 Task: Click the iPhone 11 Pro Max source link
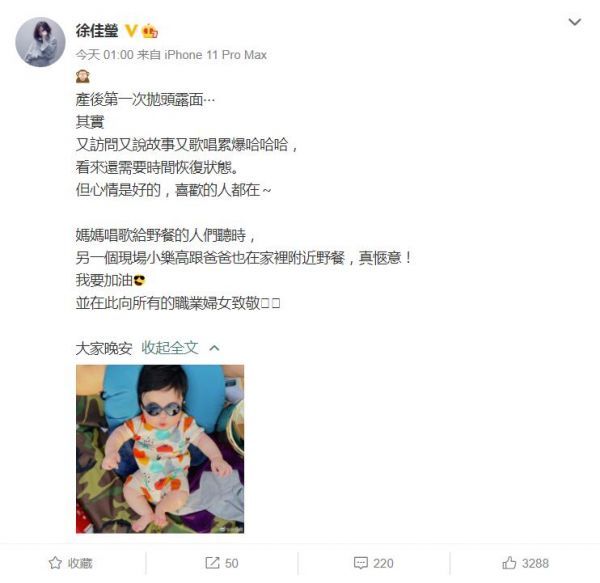[215, 55]
